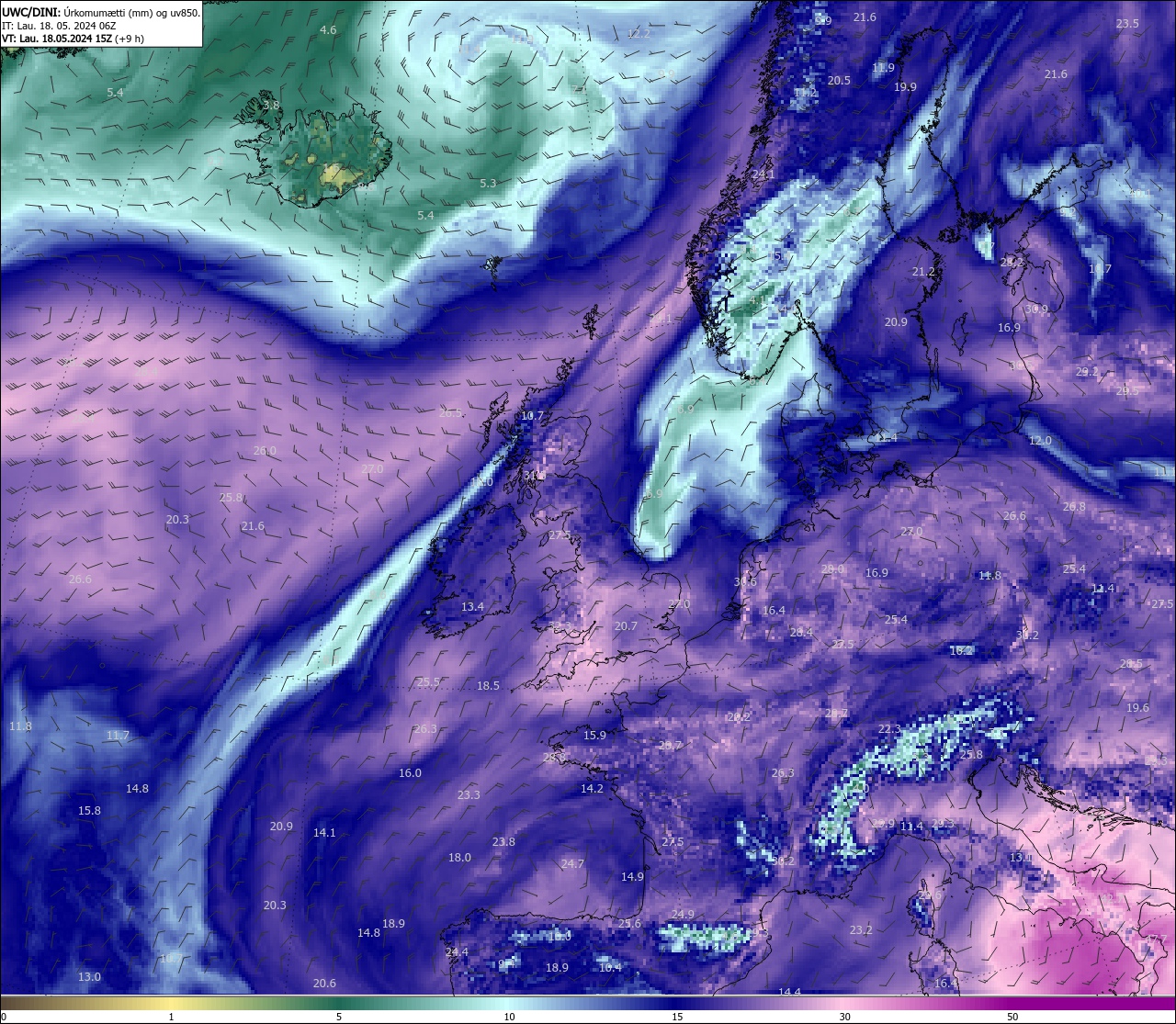This screenshot has width=1176, height=1024.
Task: Click the value '30.6' on the map
Action: 745,582
